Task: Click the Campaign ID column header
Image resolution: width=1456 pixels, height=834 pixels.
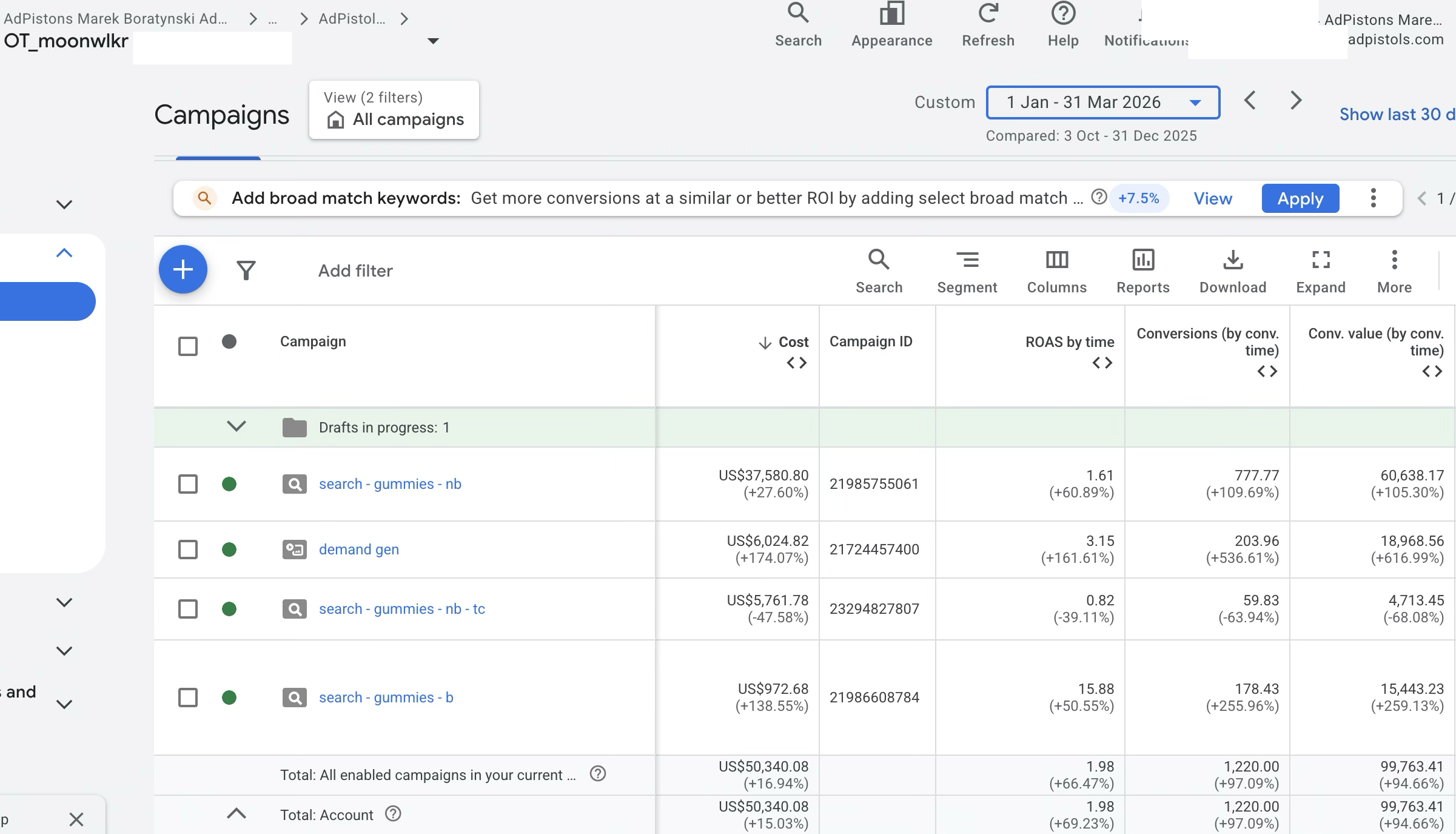Action: [871, 341]
